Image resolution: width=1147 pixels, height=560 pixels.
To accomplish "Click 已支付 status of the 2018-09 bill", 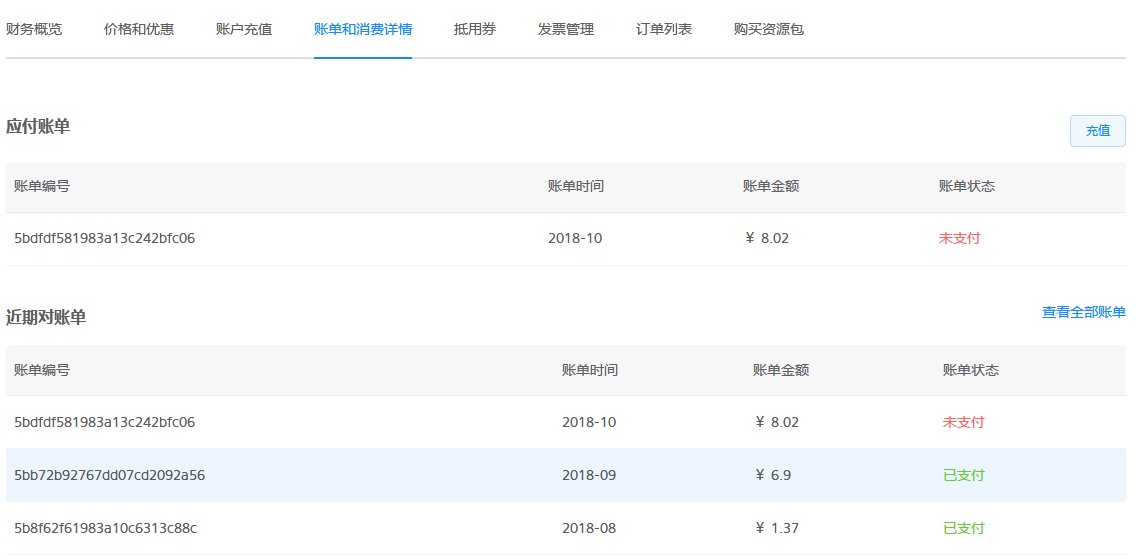I will tap(963, 475).
